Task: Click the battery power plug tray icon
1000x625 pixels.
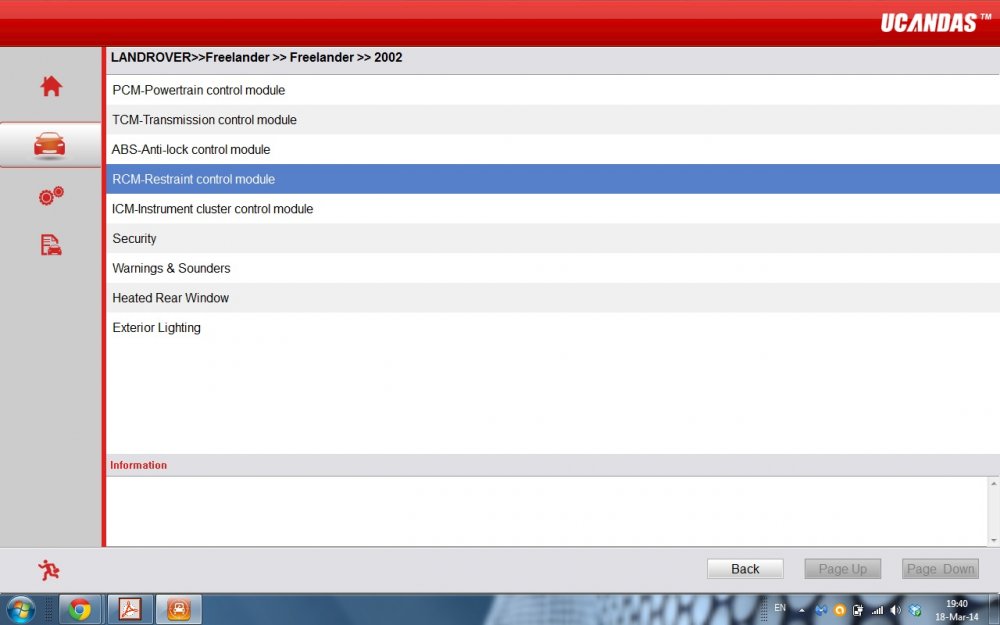Action: coord(858,610)
